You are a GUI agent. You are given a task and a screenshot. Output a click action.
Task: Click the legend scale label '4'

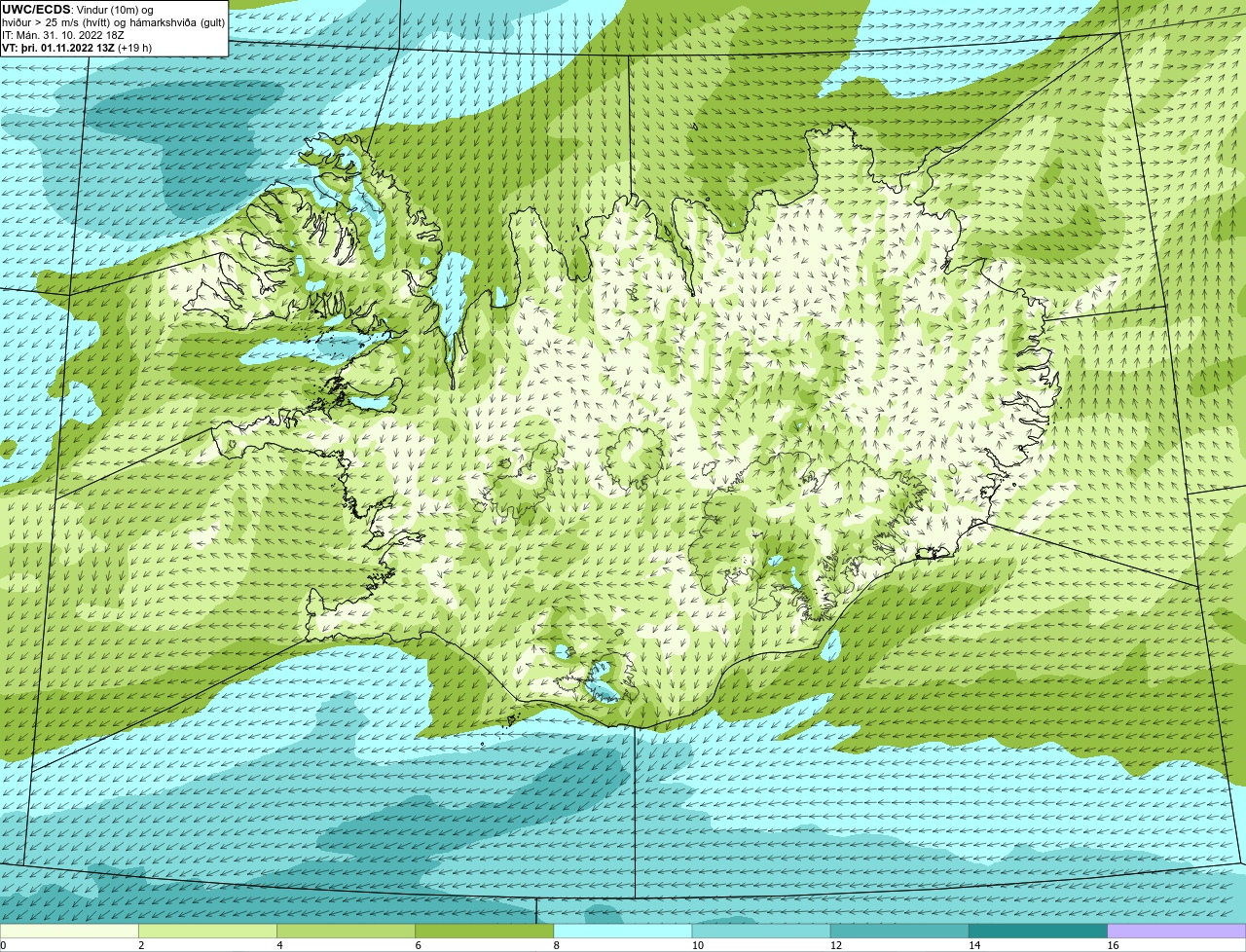[279, 945]
